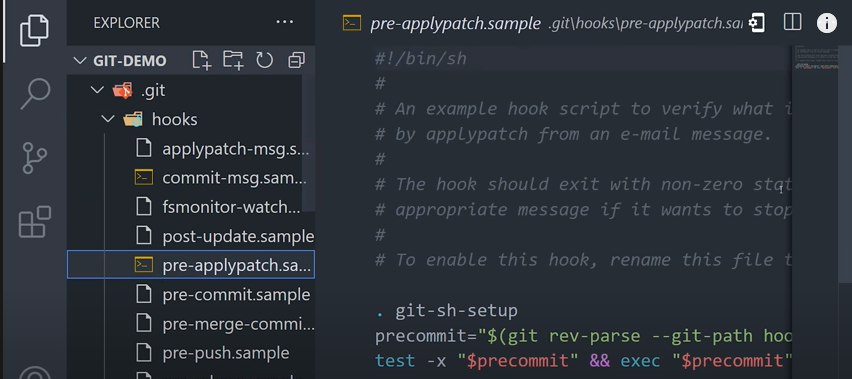The width and height of the screenshot is (852, 379).
Task: Open commit-msg.sample file
Action: click(191, 178)
